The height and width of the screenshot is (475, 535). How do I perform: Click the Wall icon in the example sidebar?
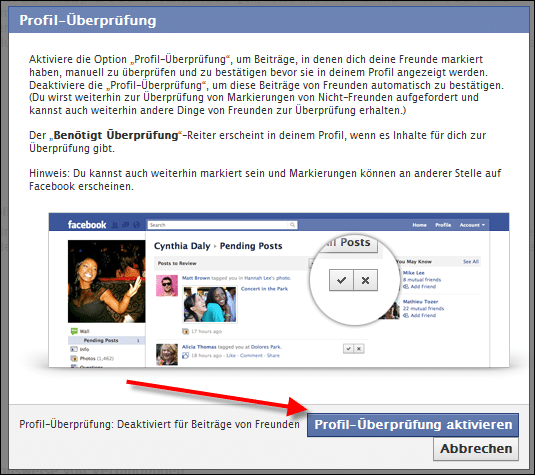point(74,331)
